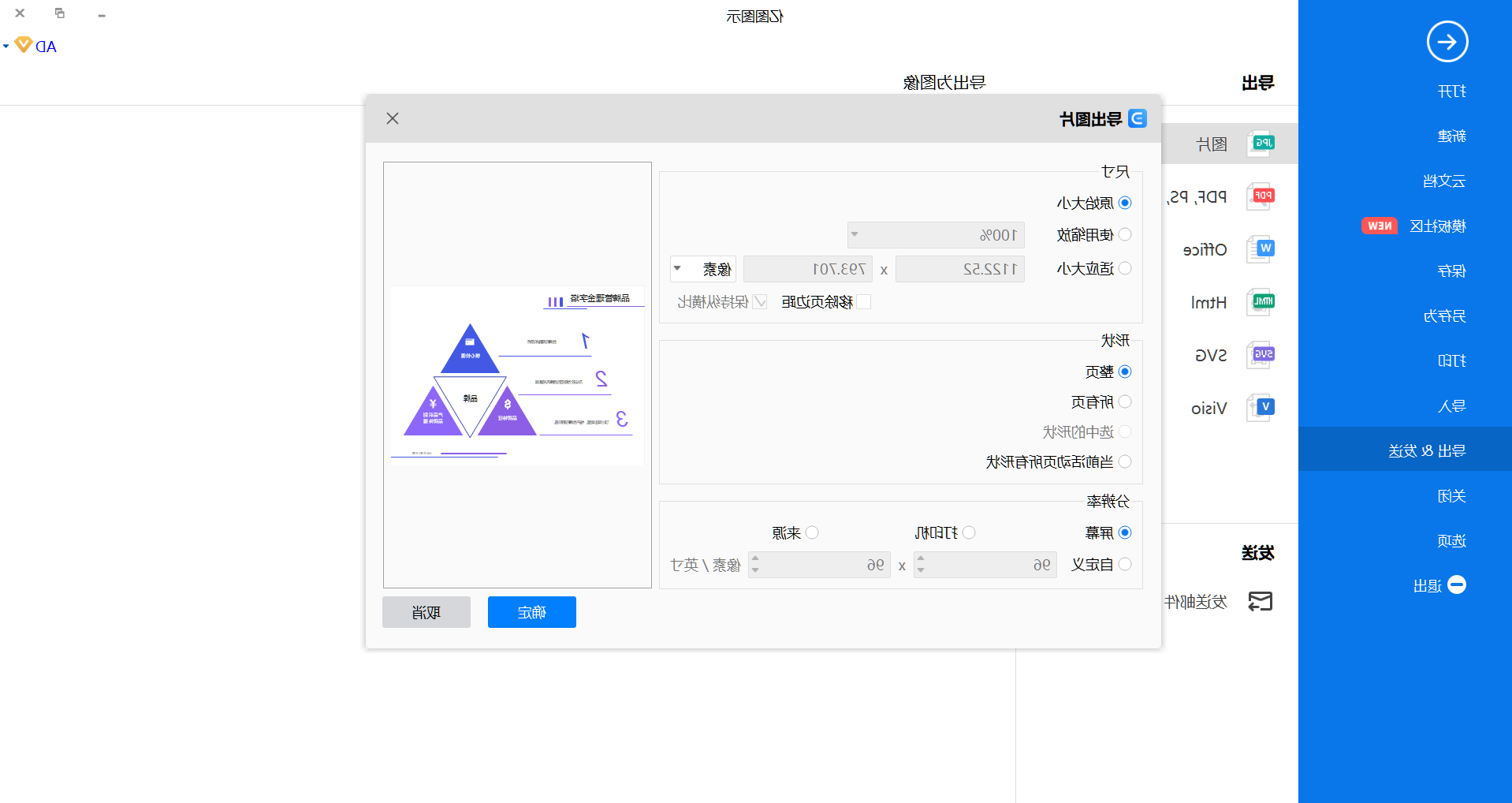Screen dimensions: 1512x803
Task: Open the 100% zoom dropdown
Action: [x=936, y=235]
